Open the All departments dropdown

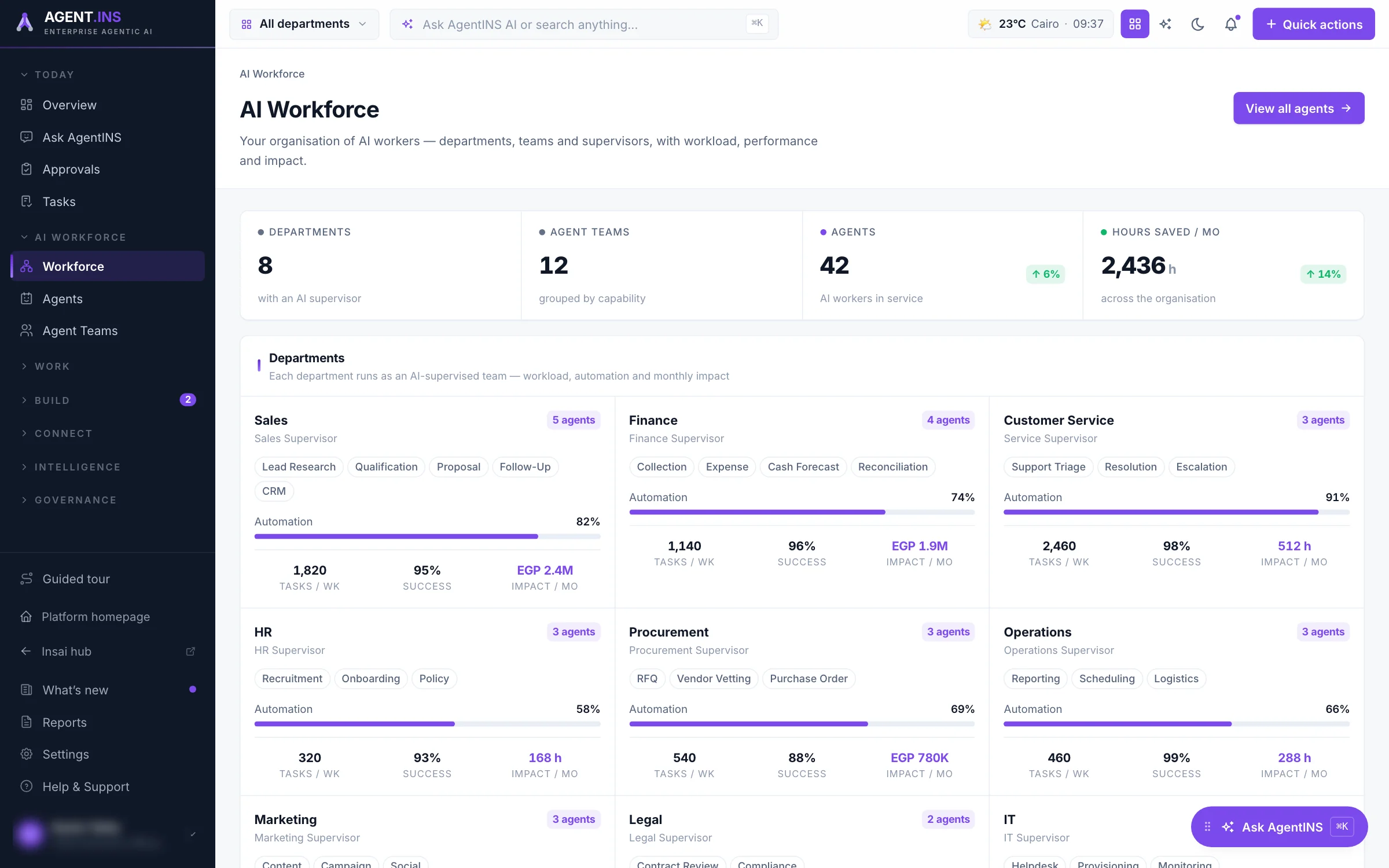point(304,24)
